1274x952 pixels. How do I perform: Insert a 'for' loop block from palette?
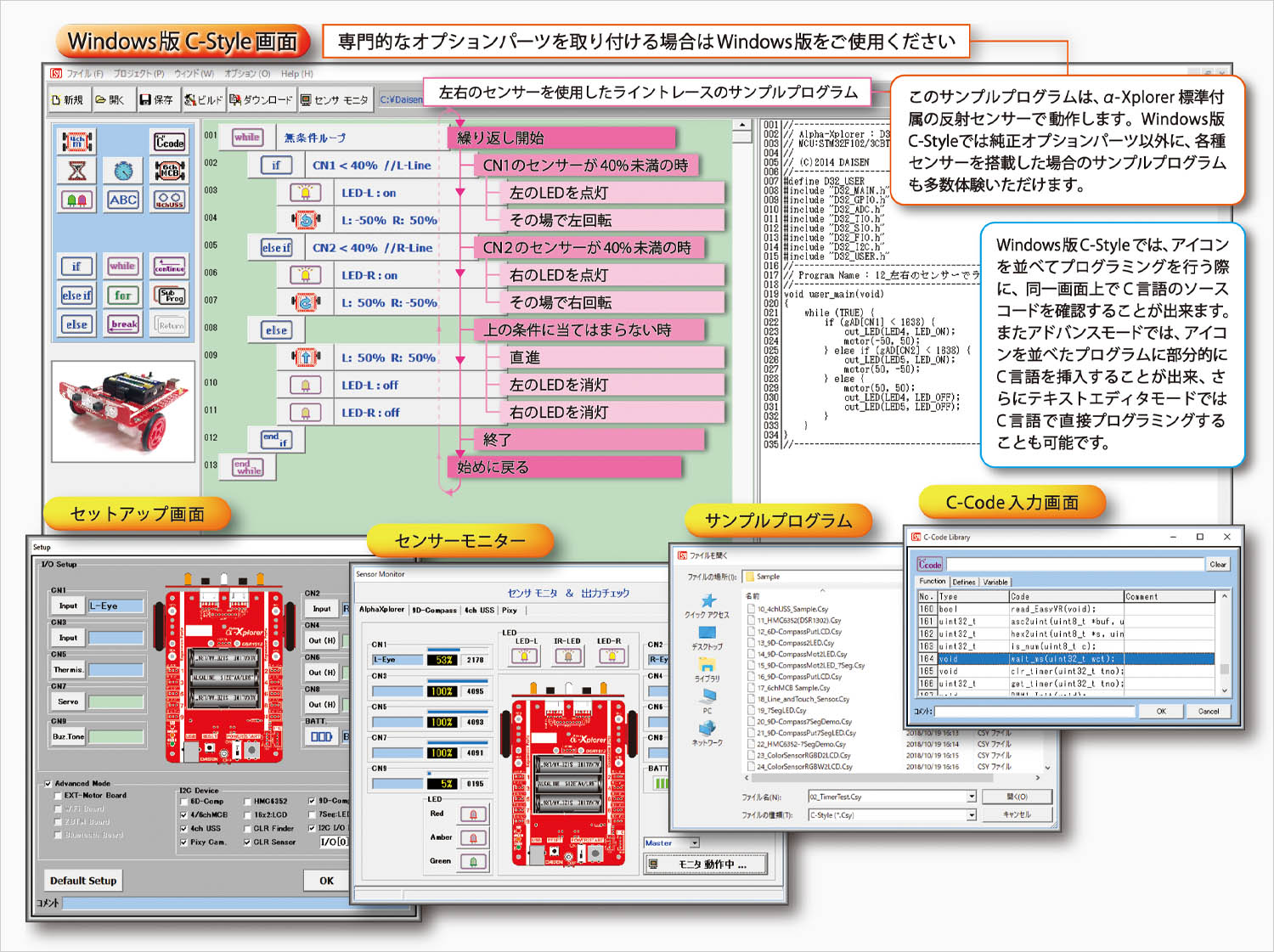point(123,296)
